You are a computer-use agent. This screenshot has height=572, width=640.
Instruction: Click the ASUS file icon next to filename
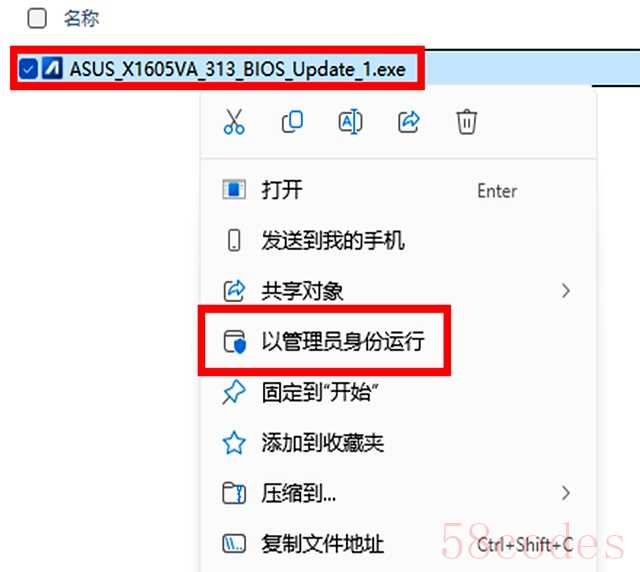tap(52, 68)
